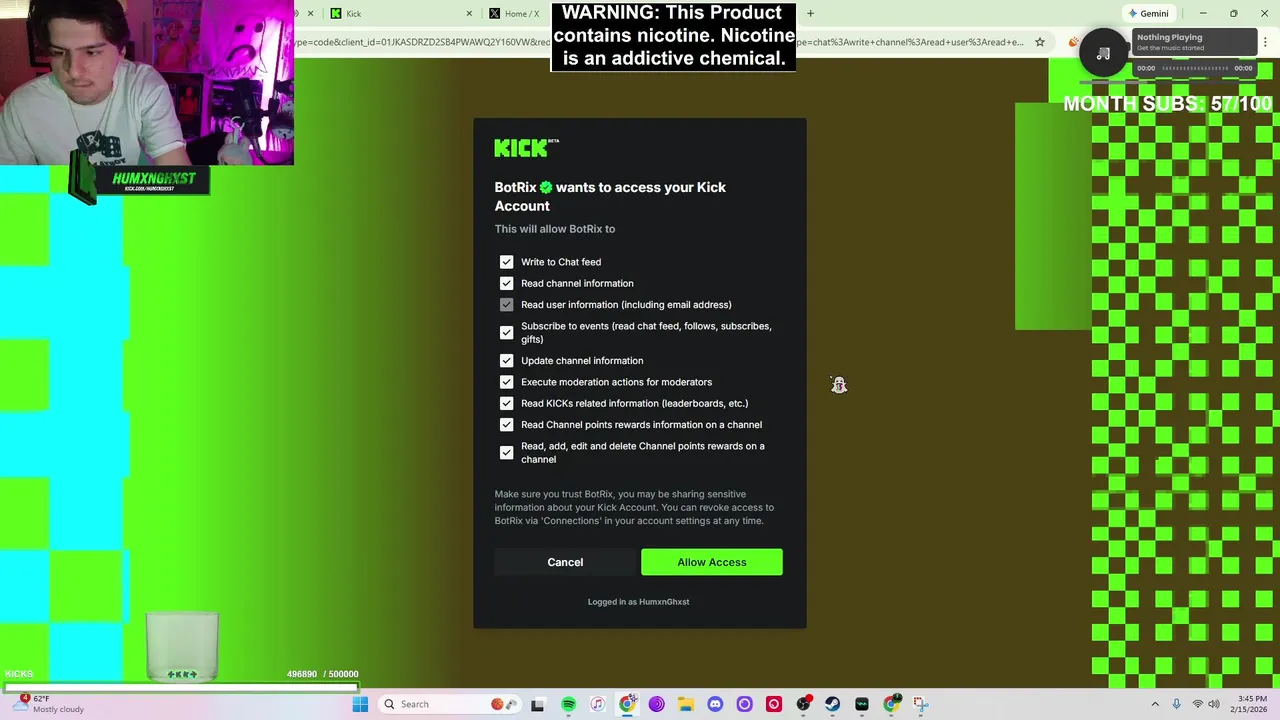Open the Music app from the taskbar
Screen dimensions: 1280x720
598,704
